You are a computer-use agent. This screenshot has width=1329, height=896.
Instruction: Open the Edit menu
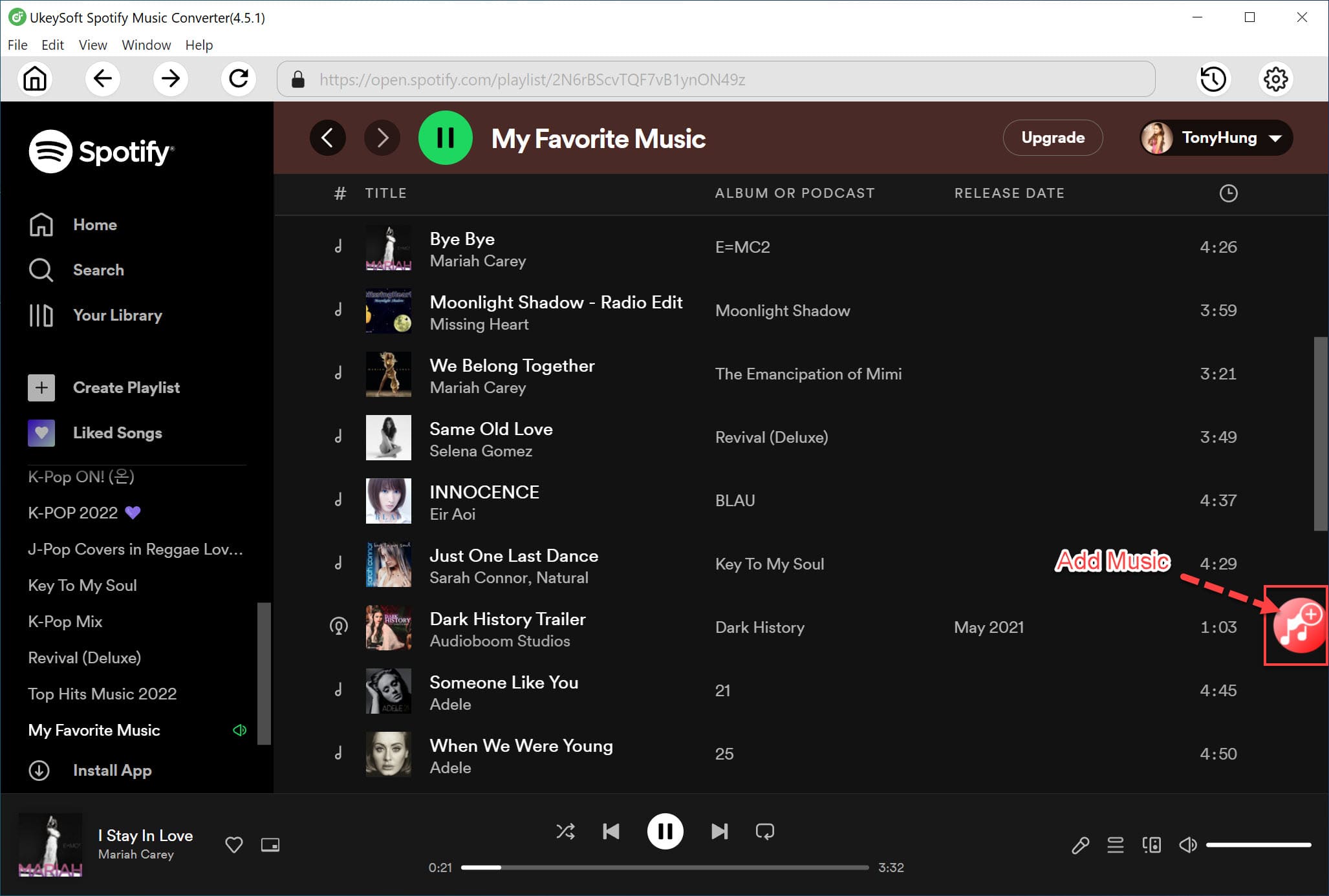pyautogui.click(x=51, y=45)
